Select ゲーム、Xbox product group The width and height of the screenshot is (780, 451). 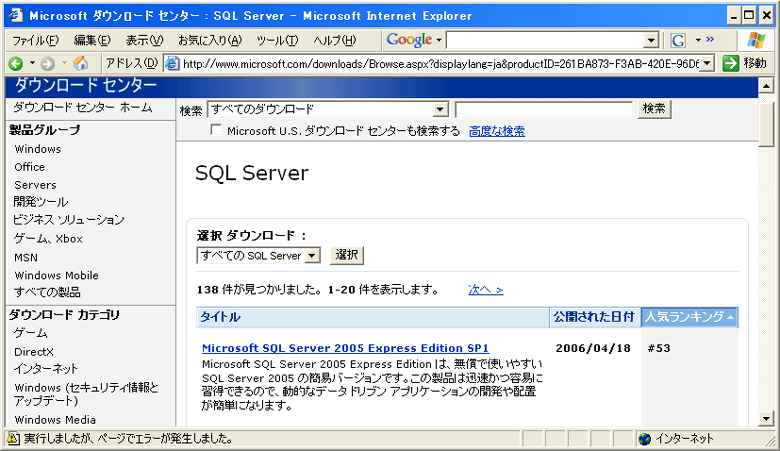48,239
